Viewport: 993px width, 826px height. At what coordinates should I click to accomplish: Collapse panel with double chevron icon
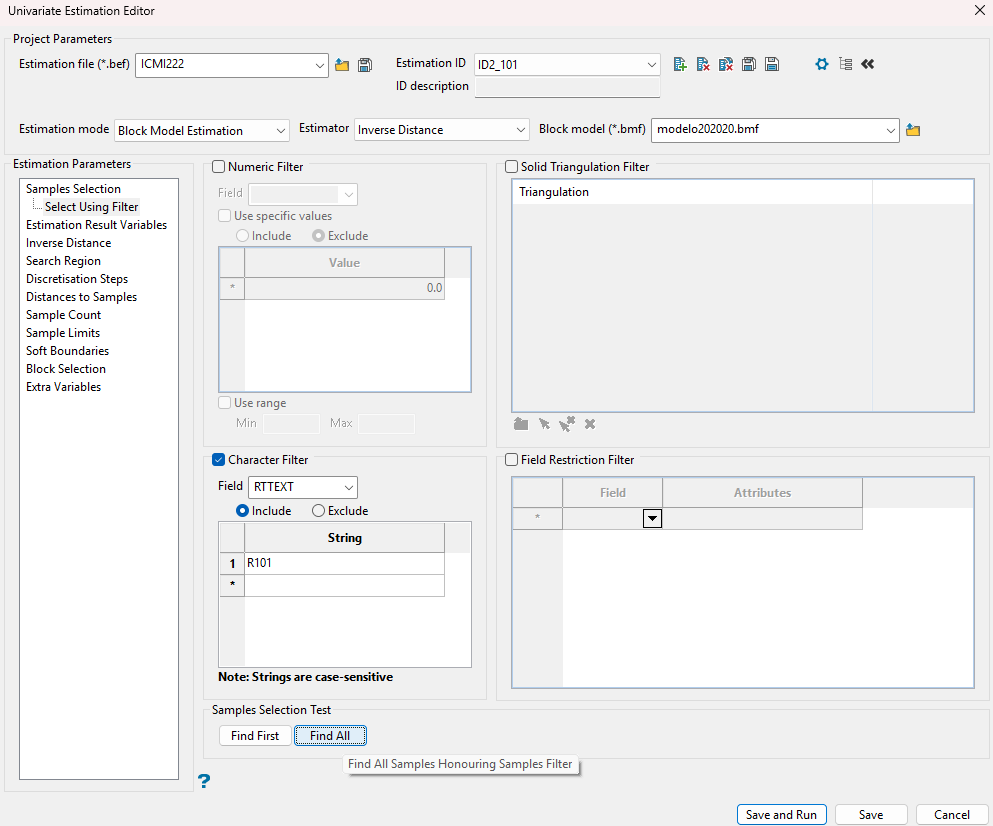[868, 64]
